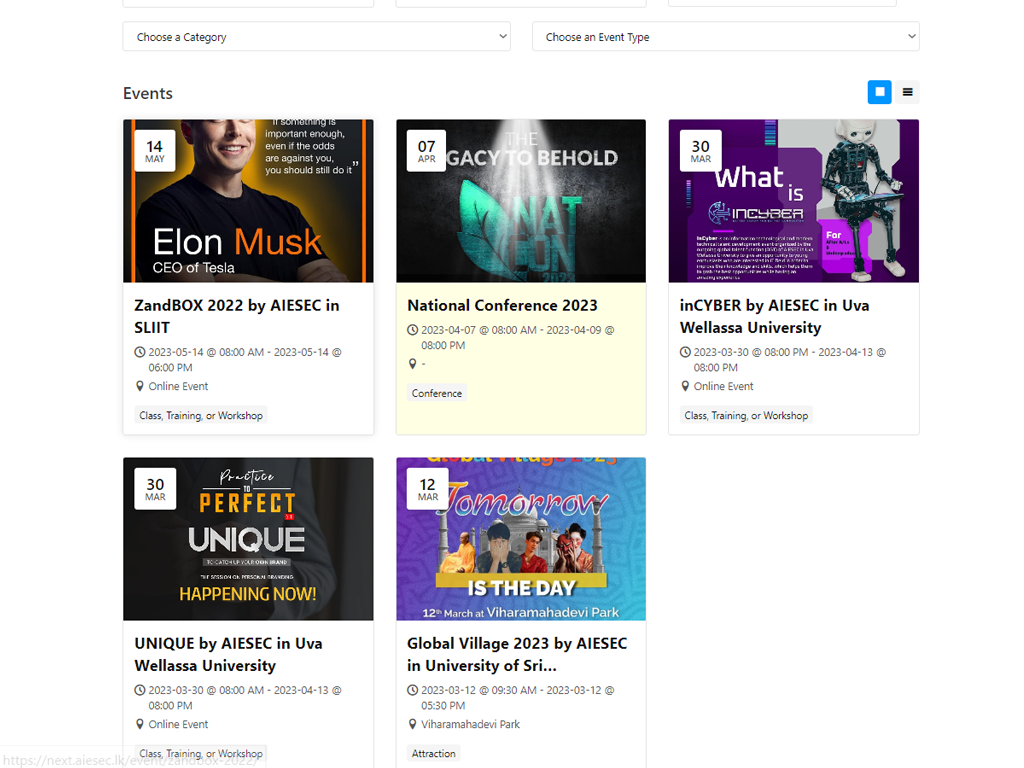Click the 12 Mar date badge
Viewport: 1024px width, 768px height.
click(x=428, y=489)
